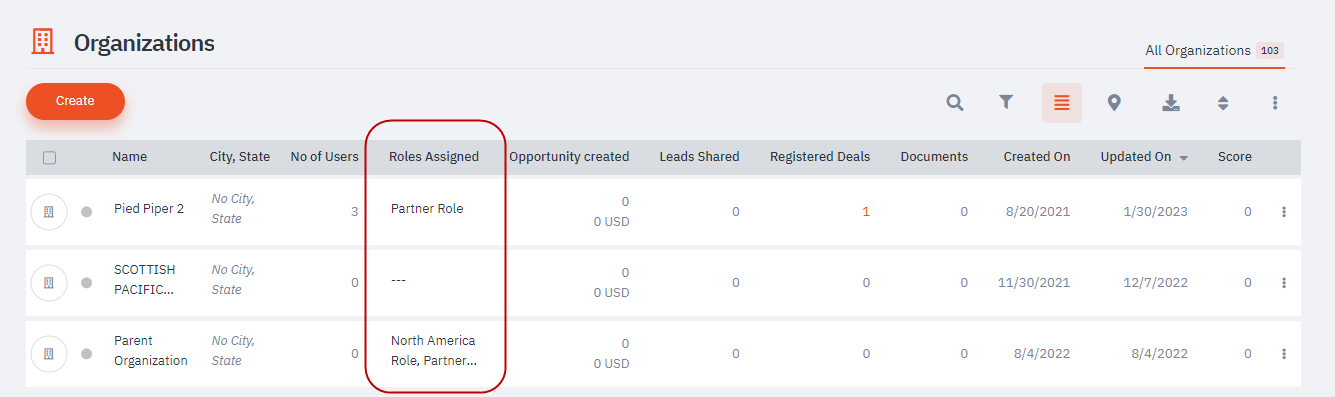This screenshot has height=397, width=1335.
Task: Open SCOTTISH PACIFIC row actions menu
Action: (x=1284, y=283)
